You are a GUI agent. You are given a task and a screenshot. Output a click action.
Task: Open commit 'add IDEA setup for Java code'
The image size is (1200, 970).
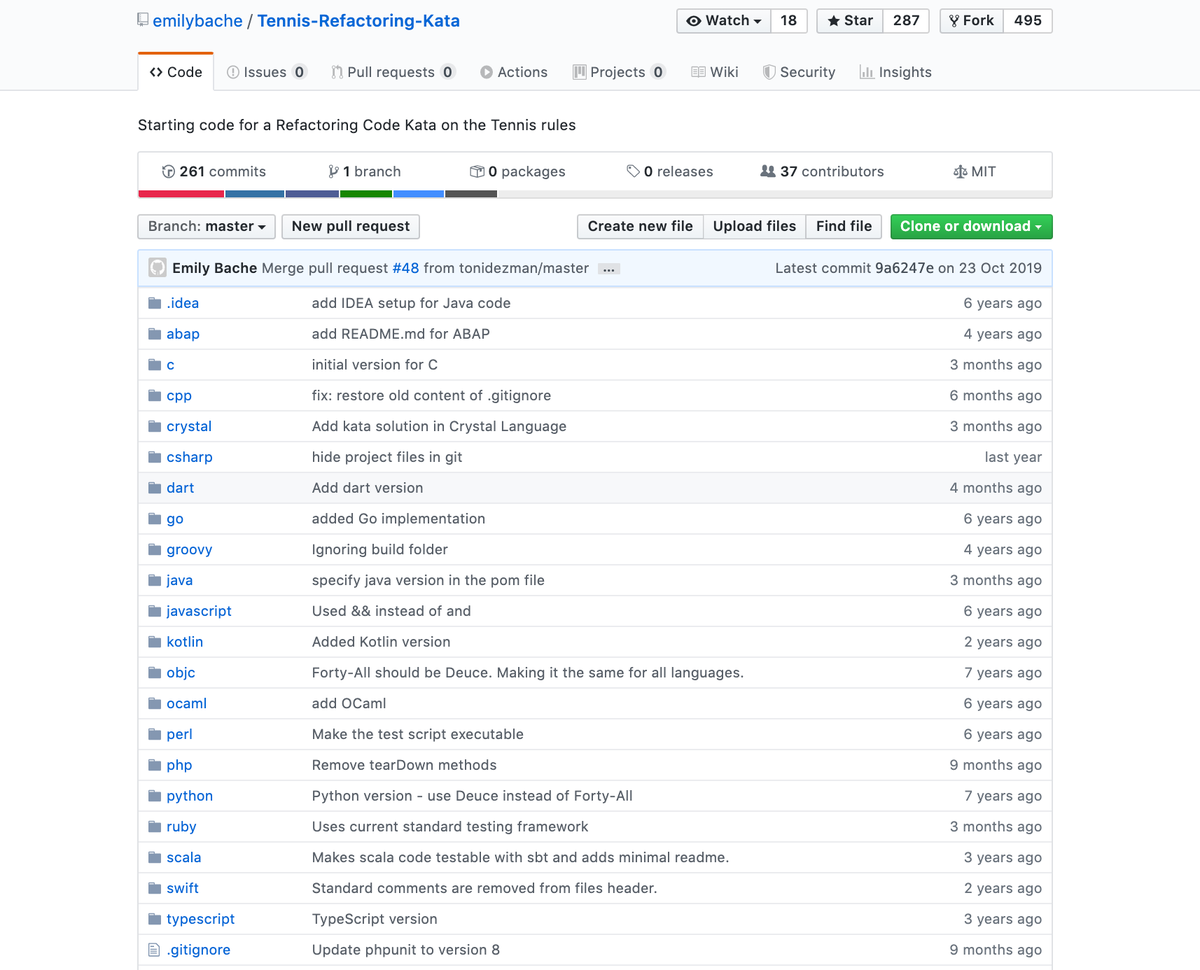[411, 304]
